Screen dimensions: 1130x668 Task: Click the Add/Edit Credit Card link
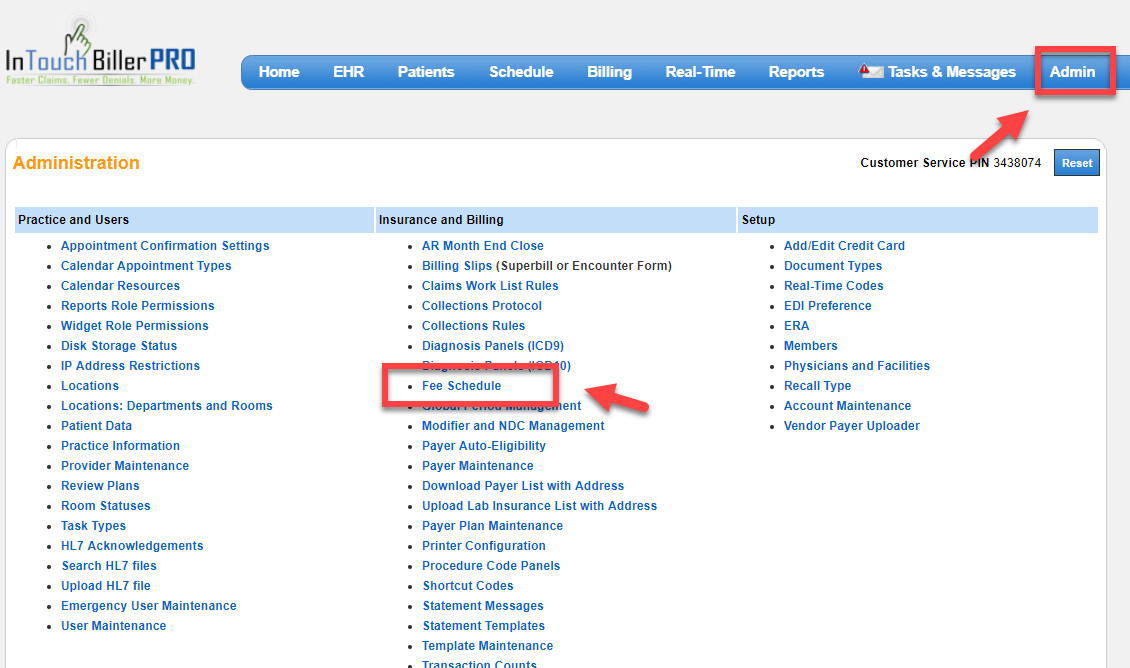pyautogui.click(x=844, y=246)
